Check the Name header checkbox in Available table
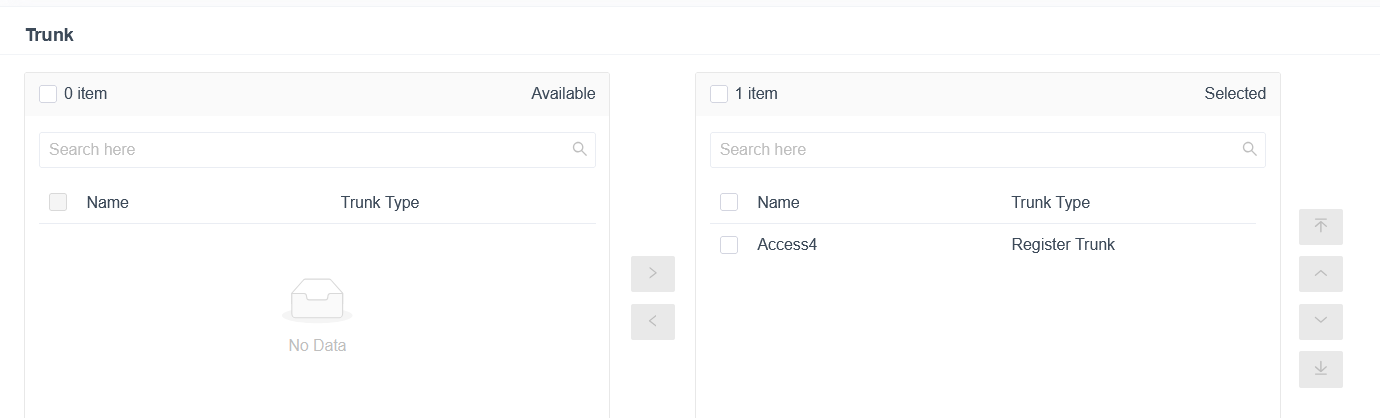The width and height of the screenshot is (1380, 418). (x=58, y=202)
